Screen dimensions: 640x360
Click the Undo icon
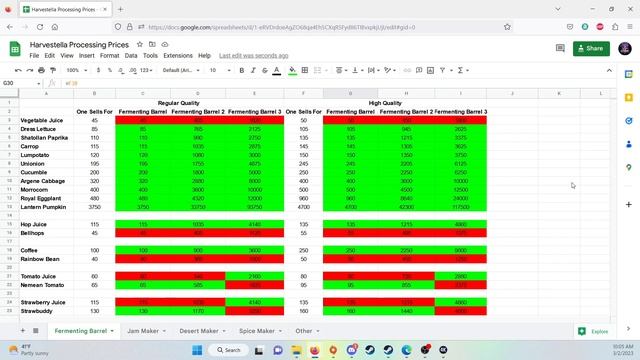[18, 71]
